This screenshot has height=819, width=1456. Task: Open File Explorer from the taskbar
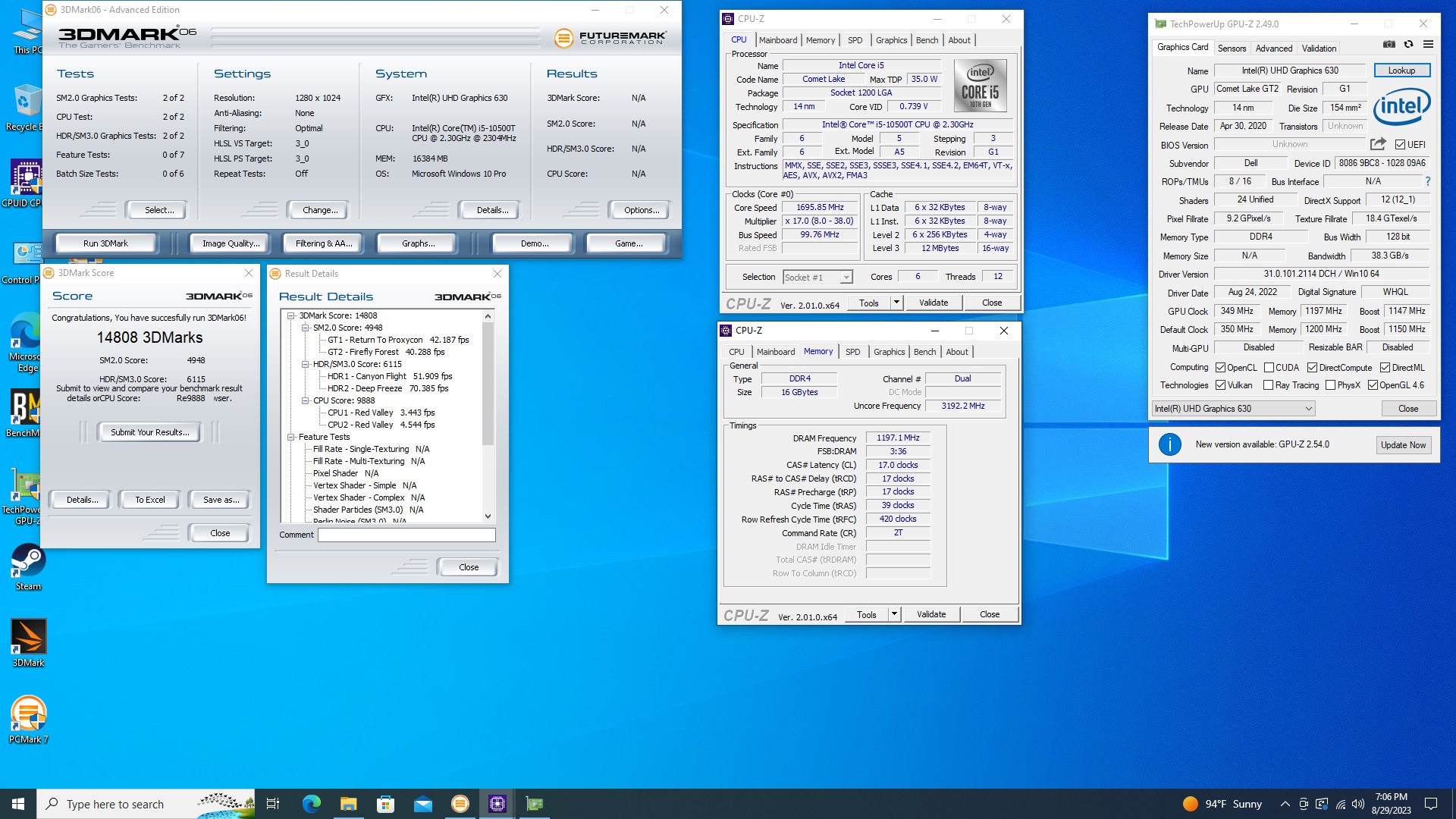coord(348,804)
